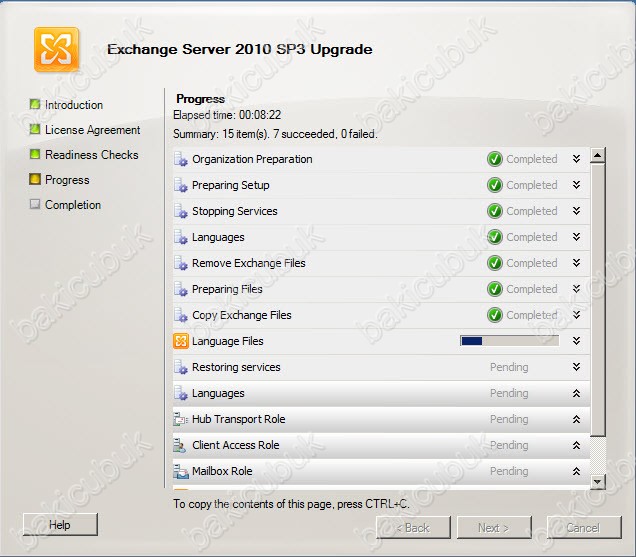The width and height of the screenshot is (636, 557).
Task: Collapse Client Access Role details chevron
Action: point(576,445)
